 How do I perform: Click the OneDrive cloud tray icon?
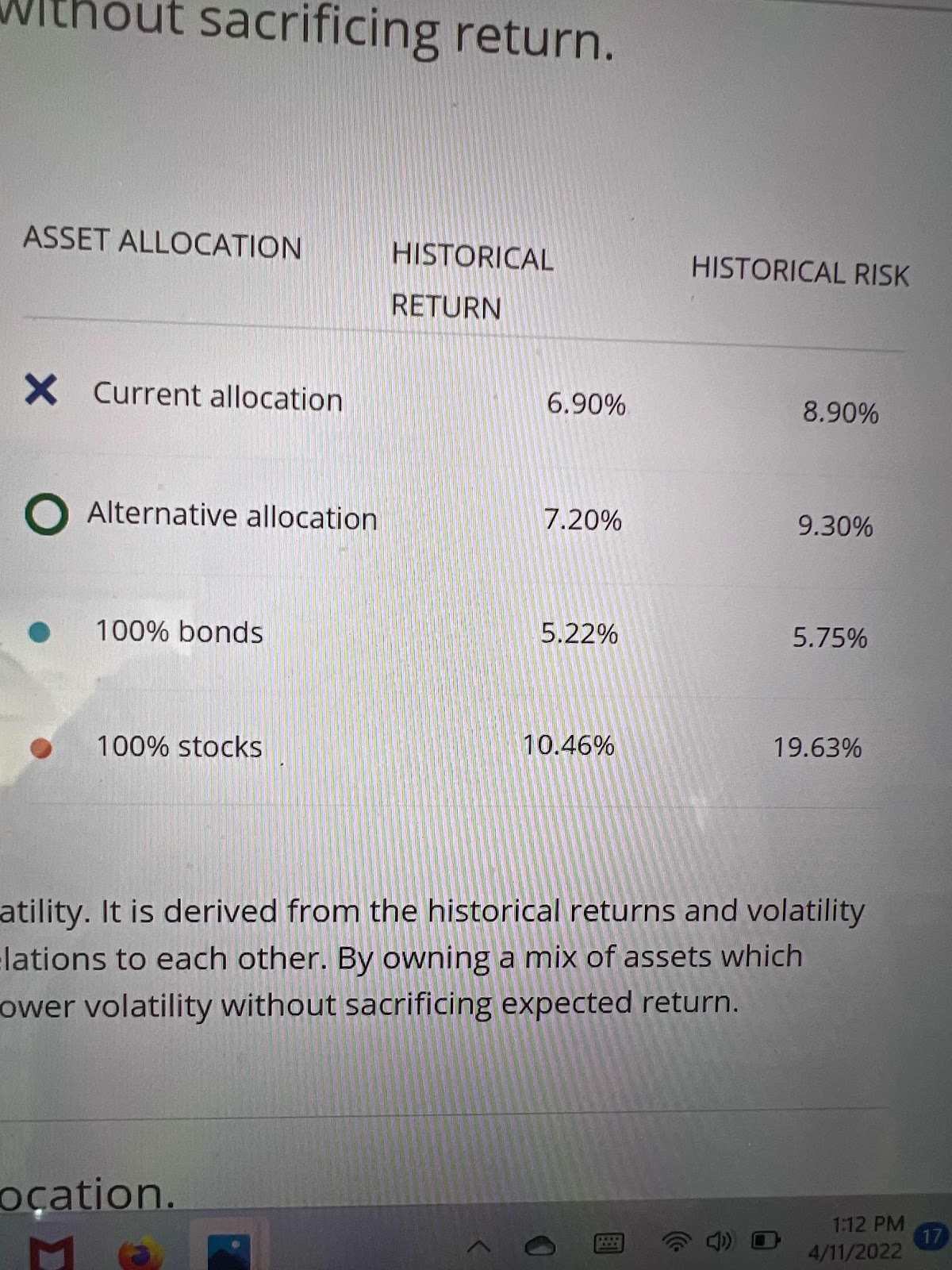(541, 1246)
